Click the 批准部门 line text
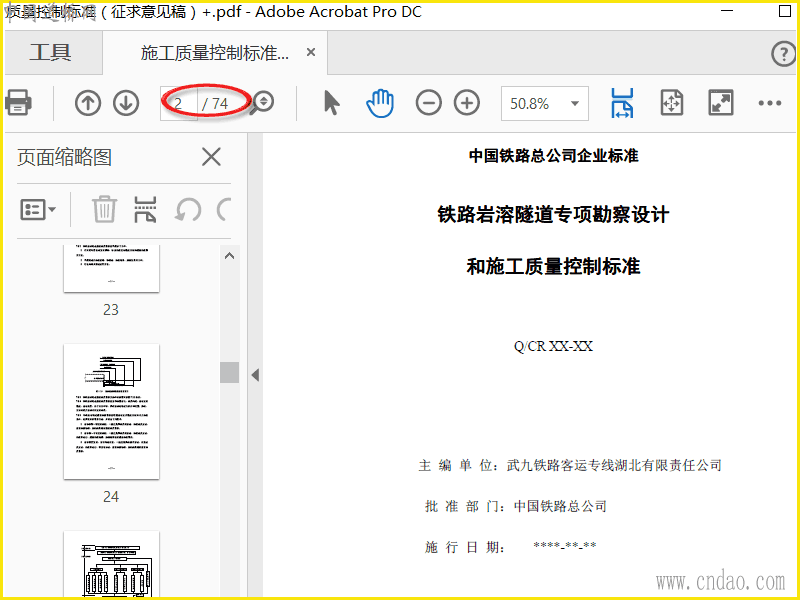 [516, 506]
